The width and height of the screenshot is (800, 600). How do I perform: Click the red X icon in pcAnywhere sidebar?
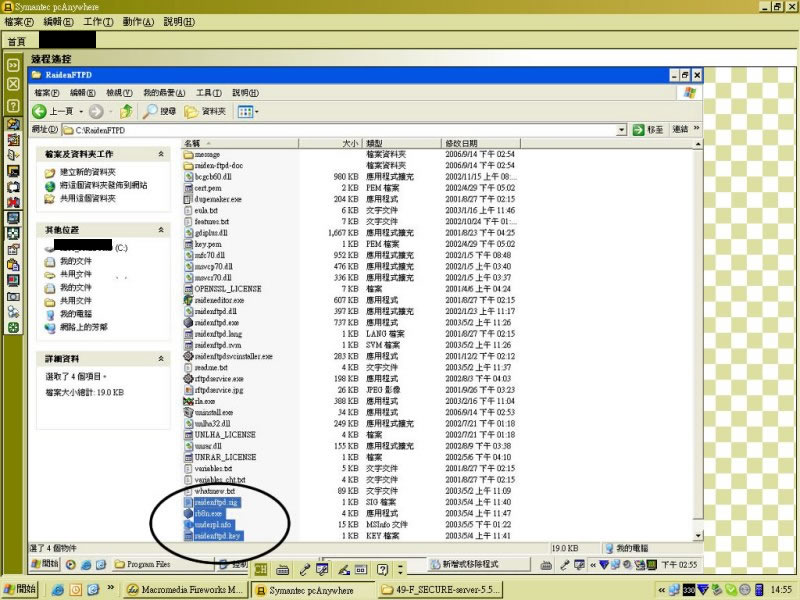tap(13, 202)
